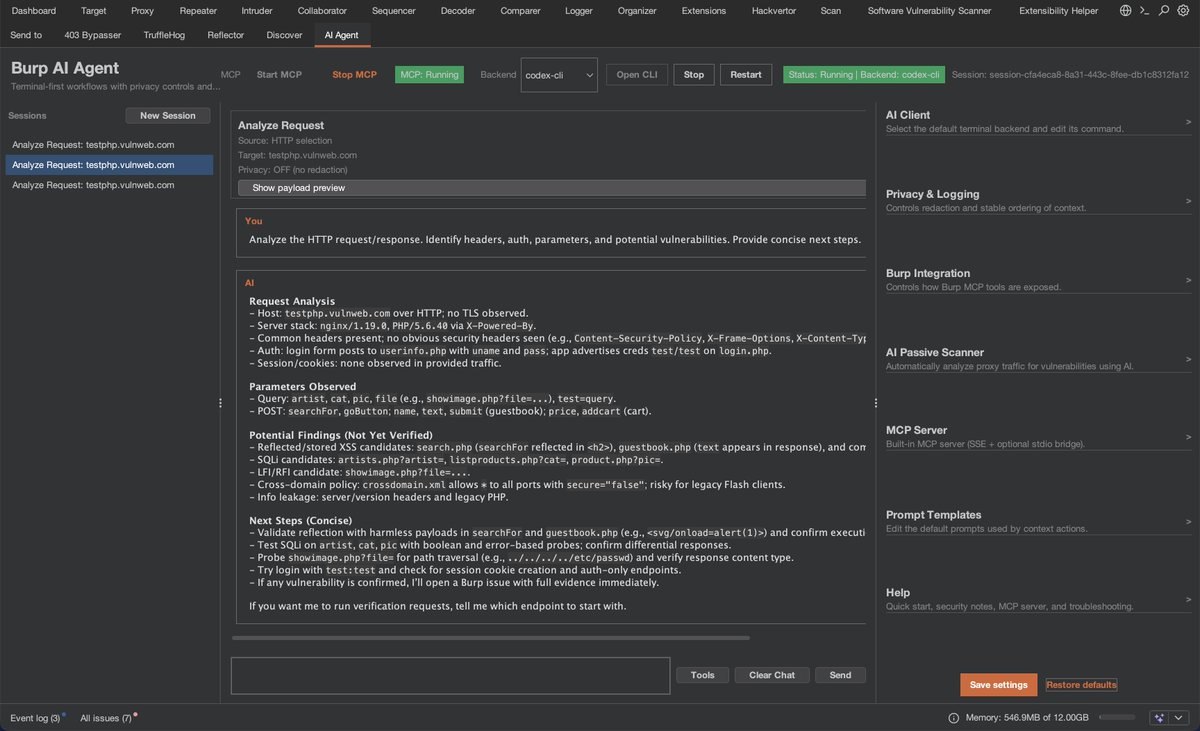1200x731 pixels.
Task: Open the Scan tab
Action: point(830,11)
